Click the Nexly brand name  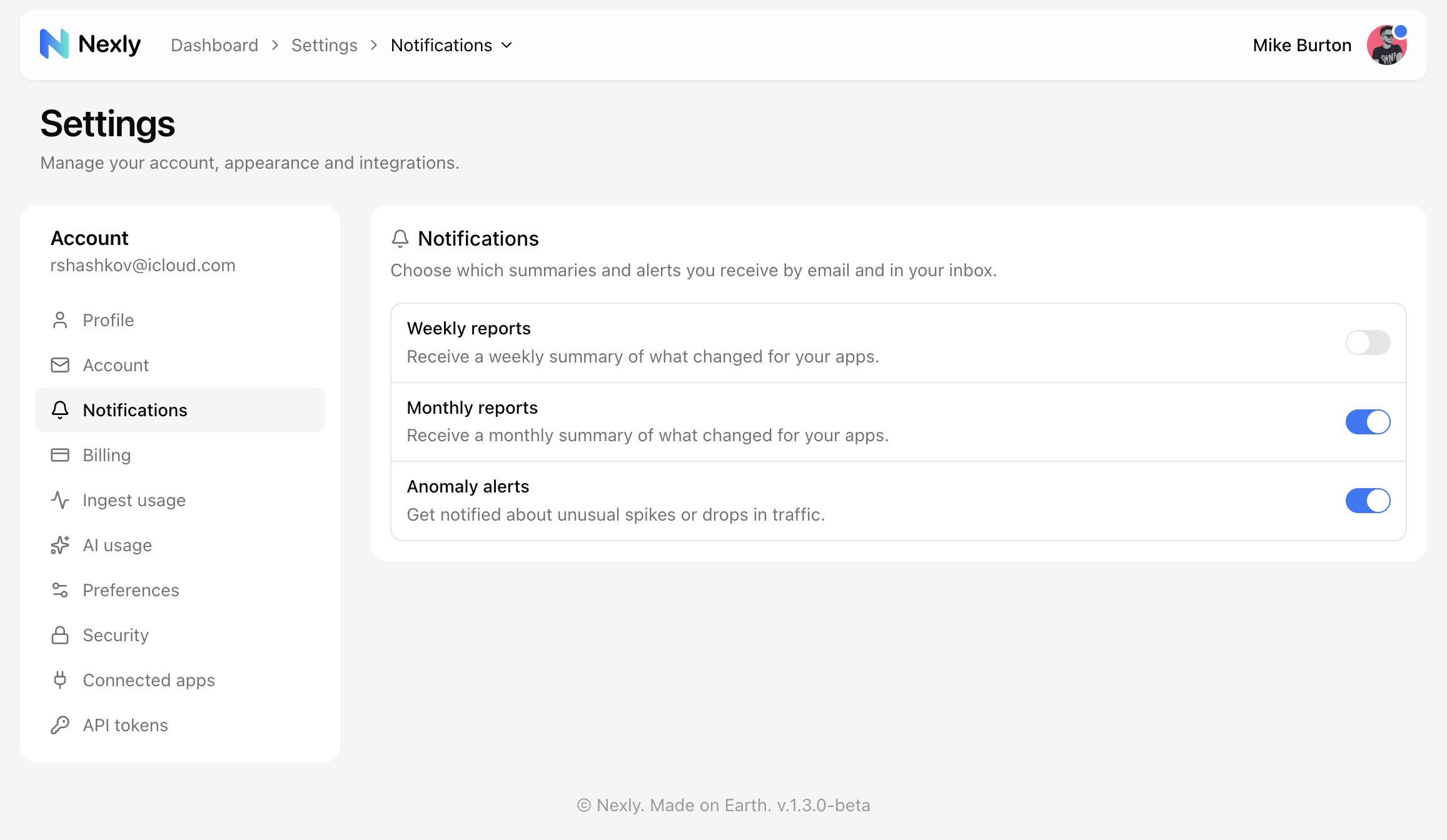pos(109,44)
